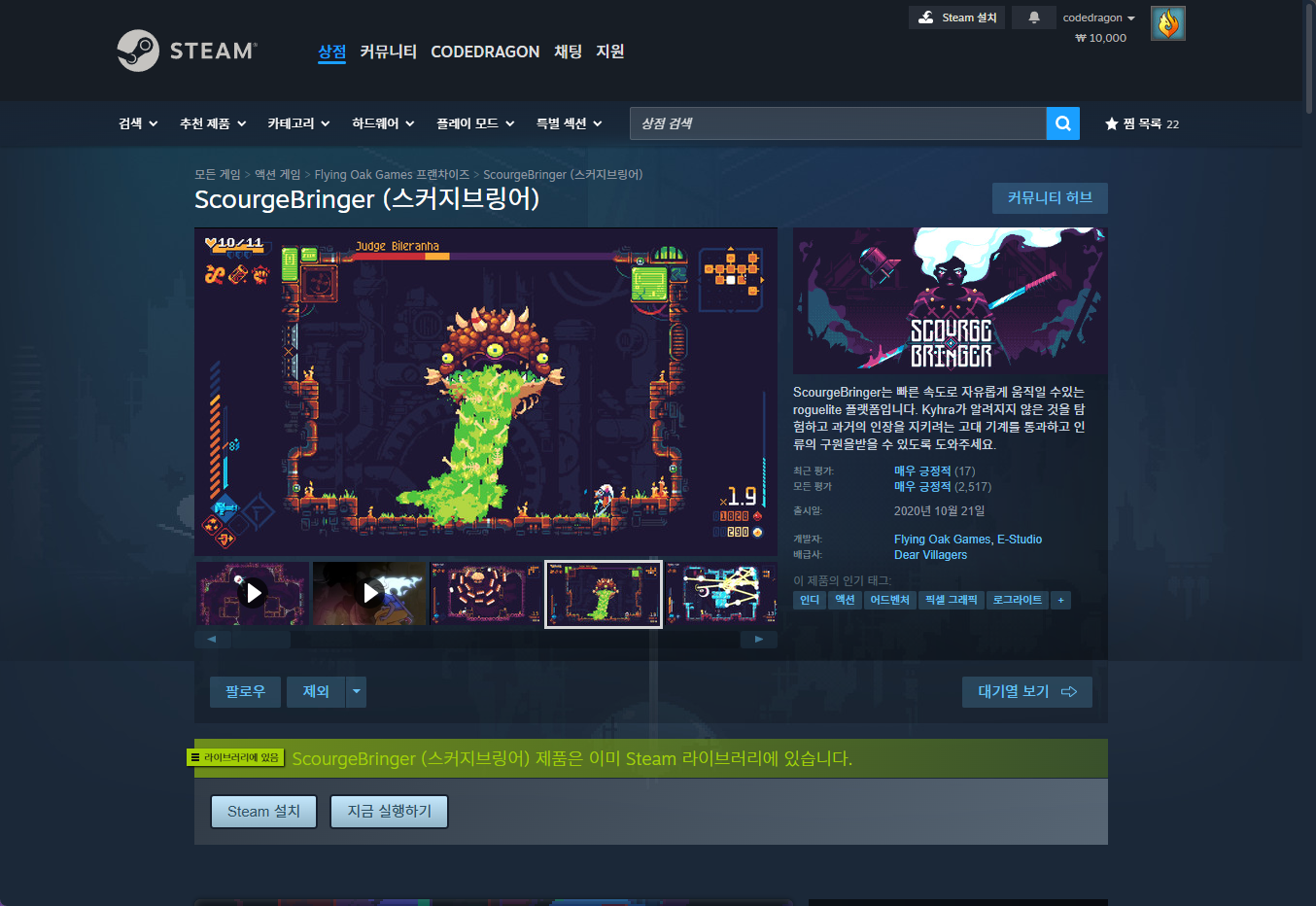The image size is (1316, 906).
Task: Expand the 추천 제품 menu
Action: click(x=213, y=123)
